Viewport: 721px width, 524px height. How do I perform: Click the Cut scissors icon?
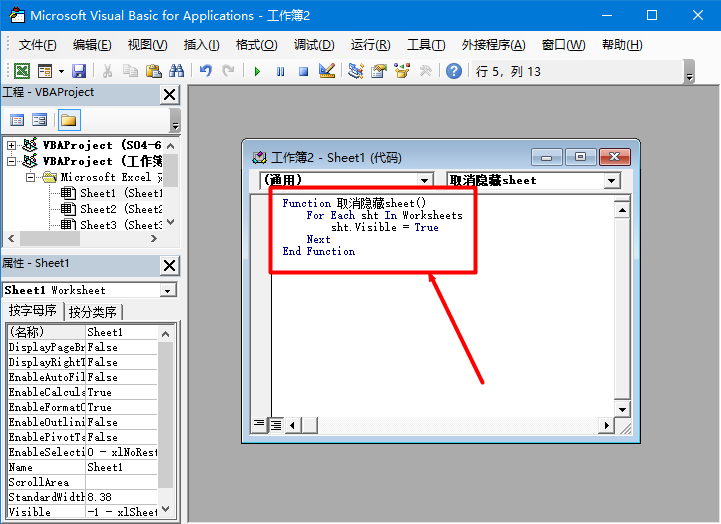[107, 71]
